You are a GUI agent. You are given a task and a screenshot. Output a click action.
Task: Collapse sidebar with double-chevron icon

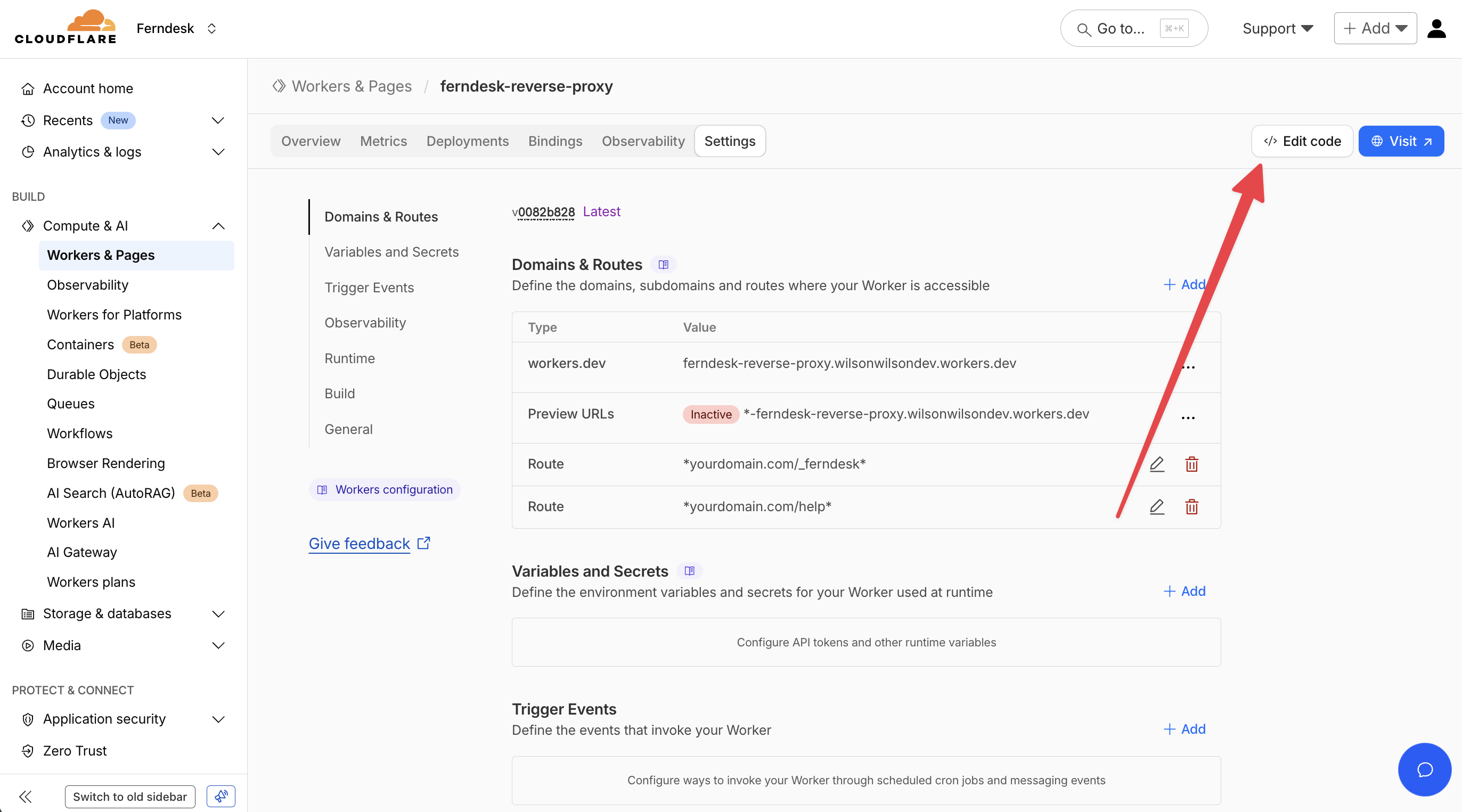[x=26, y=797]
